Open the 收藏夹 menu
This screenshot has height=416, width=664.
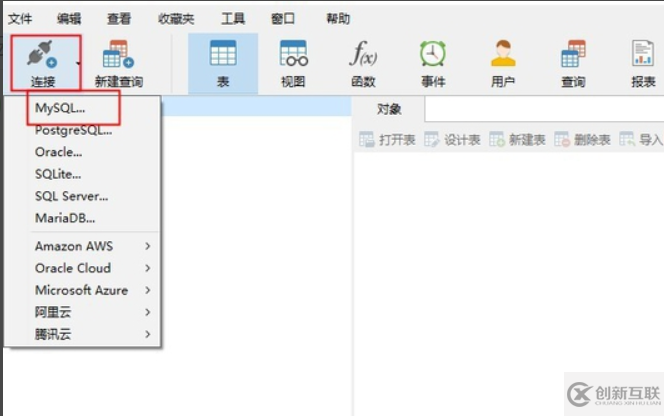point(176,19)
